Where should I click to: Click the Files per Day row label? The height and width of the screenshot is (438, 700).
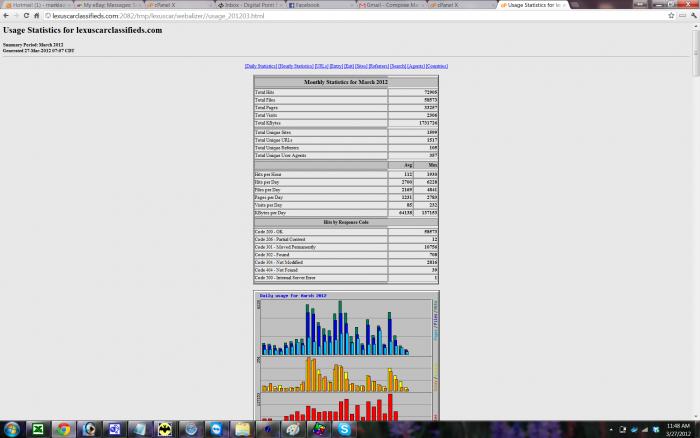(x=267, y=190)
